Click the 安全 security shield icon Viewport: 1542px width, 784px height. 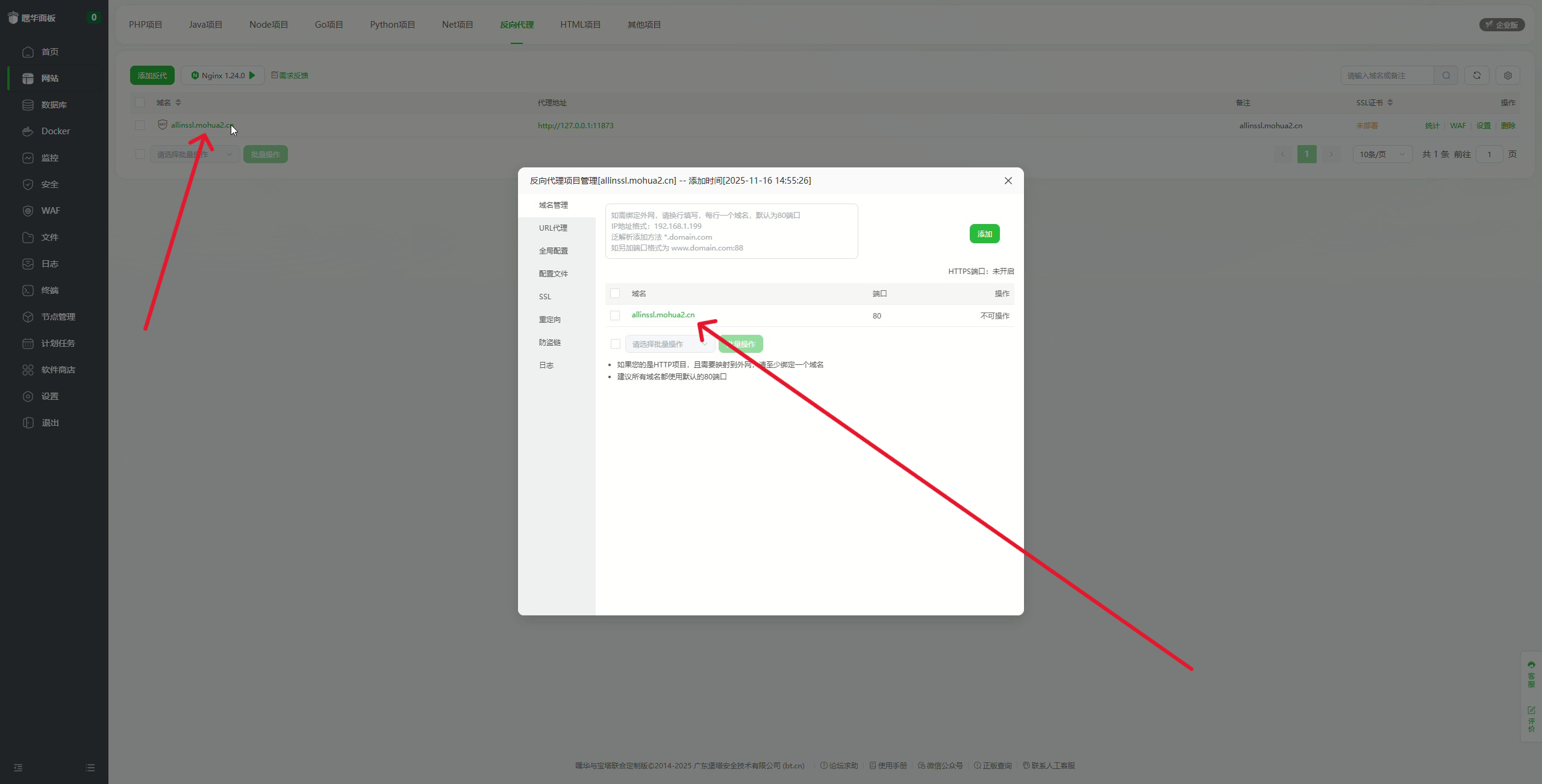coord(28,184)
